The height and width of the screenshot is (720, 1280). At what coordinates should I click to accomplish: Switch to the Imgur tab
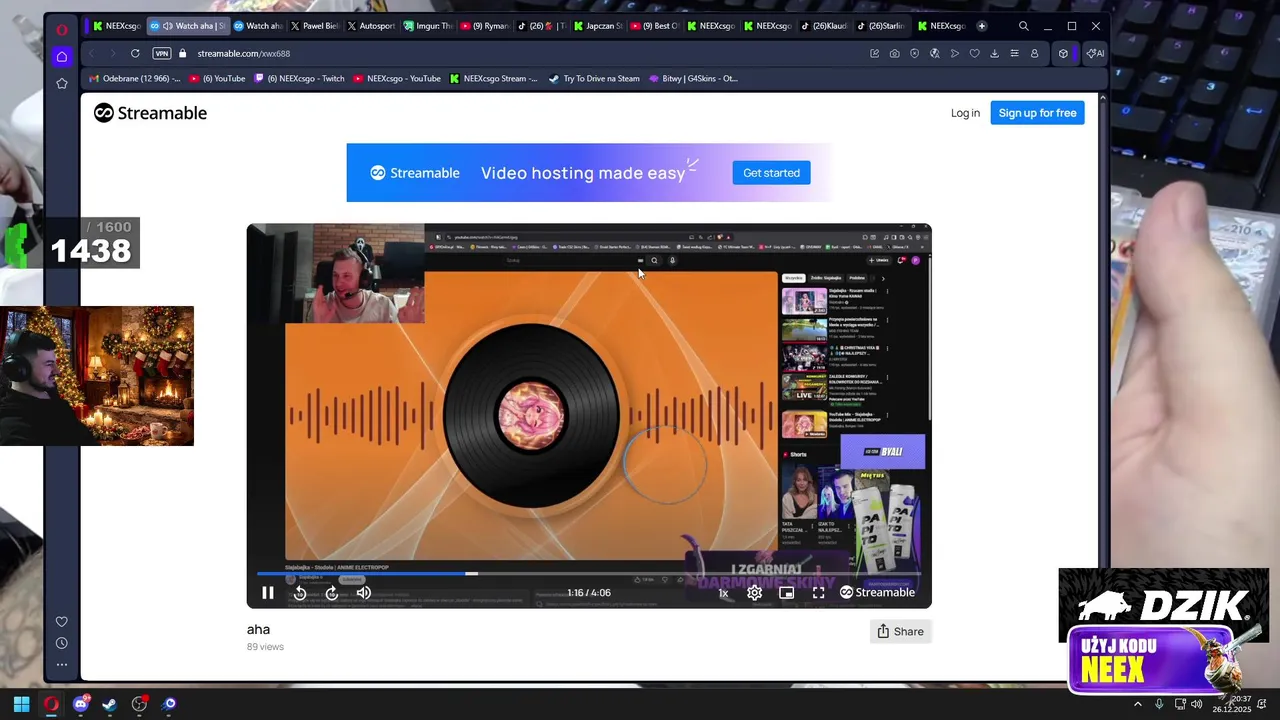coord(427,26)
